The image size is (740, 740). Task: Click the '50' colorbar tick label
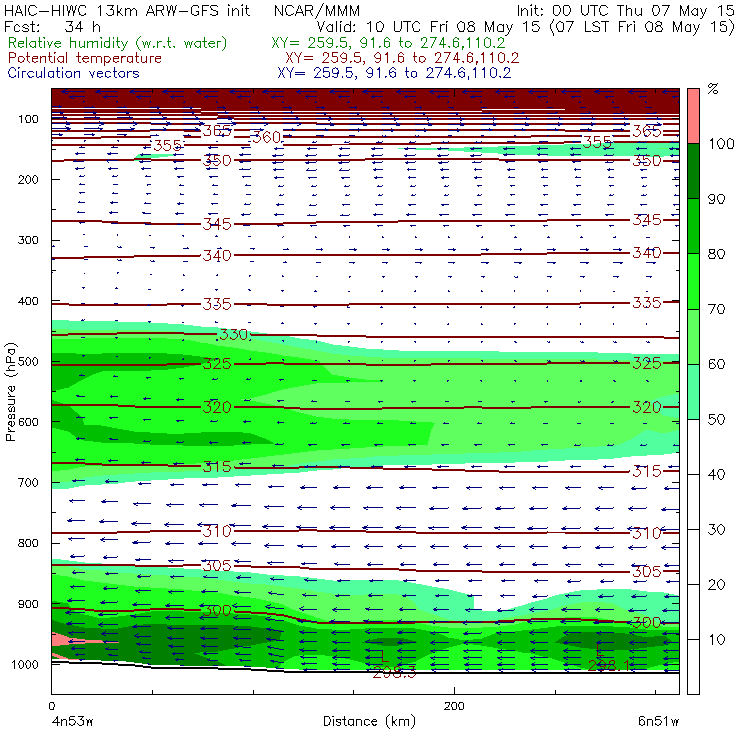(x=716, y=420)
